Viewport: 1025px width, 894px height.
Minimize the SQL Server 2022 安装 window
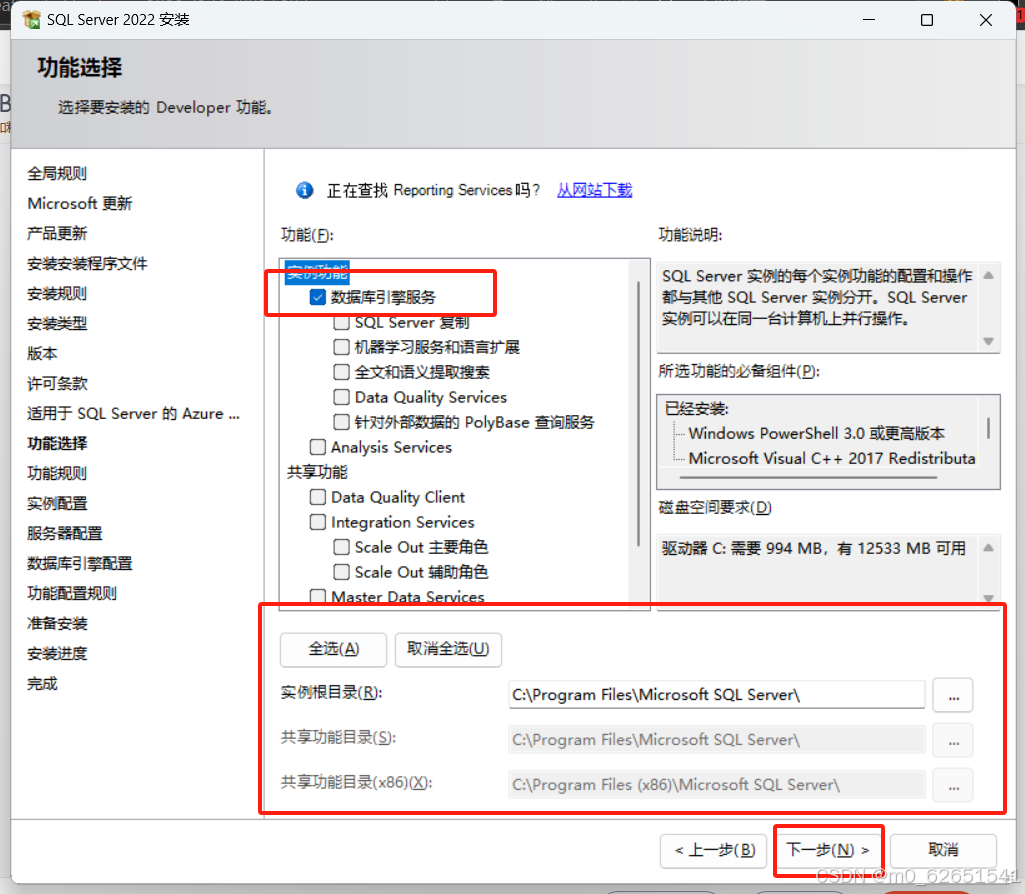pyautogui.click(x=869, y=20)
